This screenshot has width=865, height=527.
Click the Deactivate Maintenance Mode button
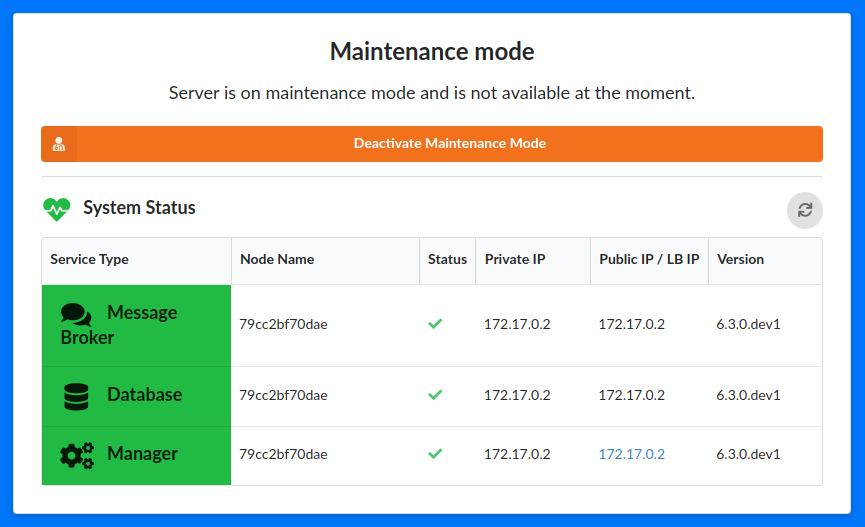click(432, 144)
